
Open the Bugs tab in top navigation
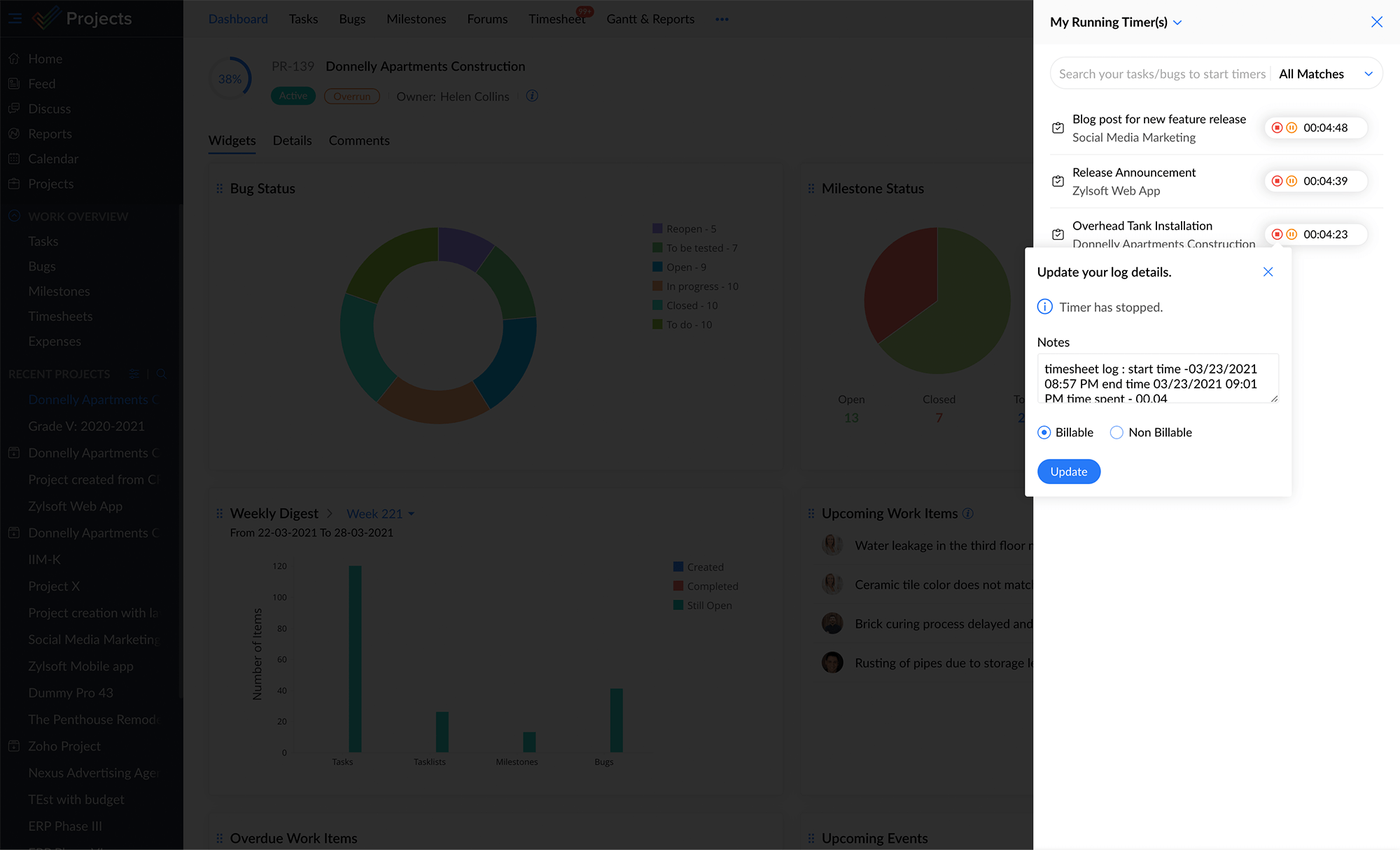pyautogui.click(x=352, y=20)
